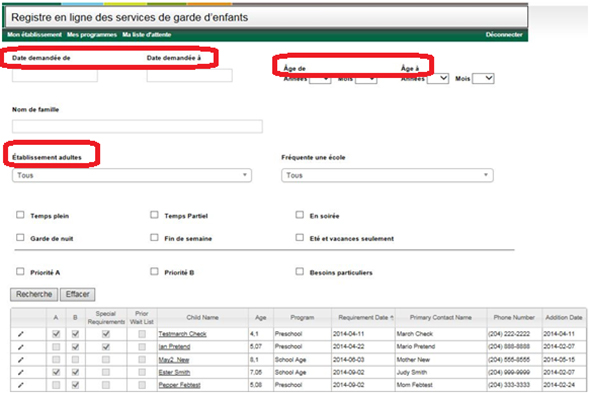Click edit pencil icon for Ester Smith row
Viewport: 590px width, 394px height.
[21, 372]
